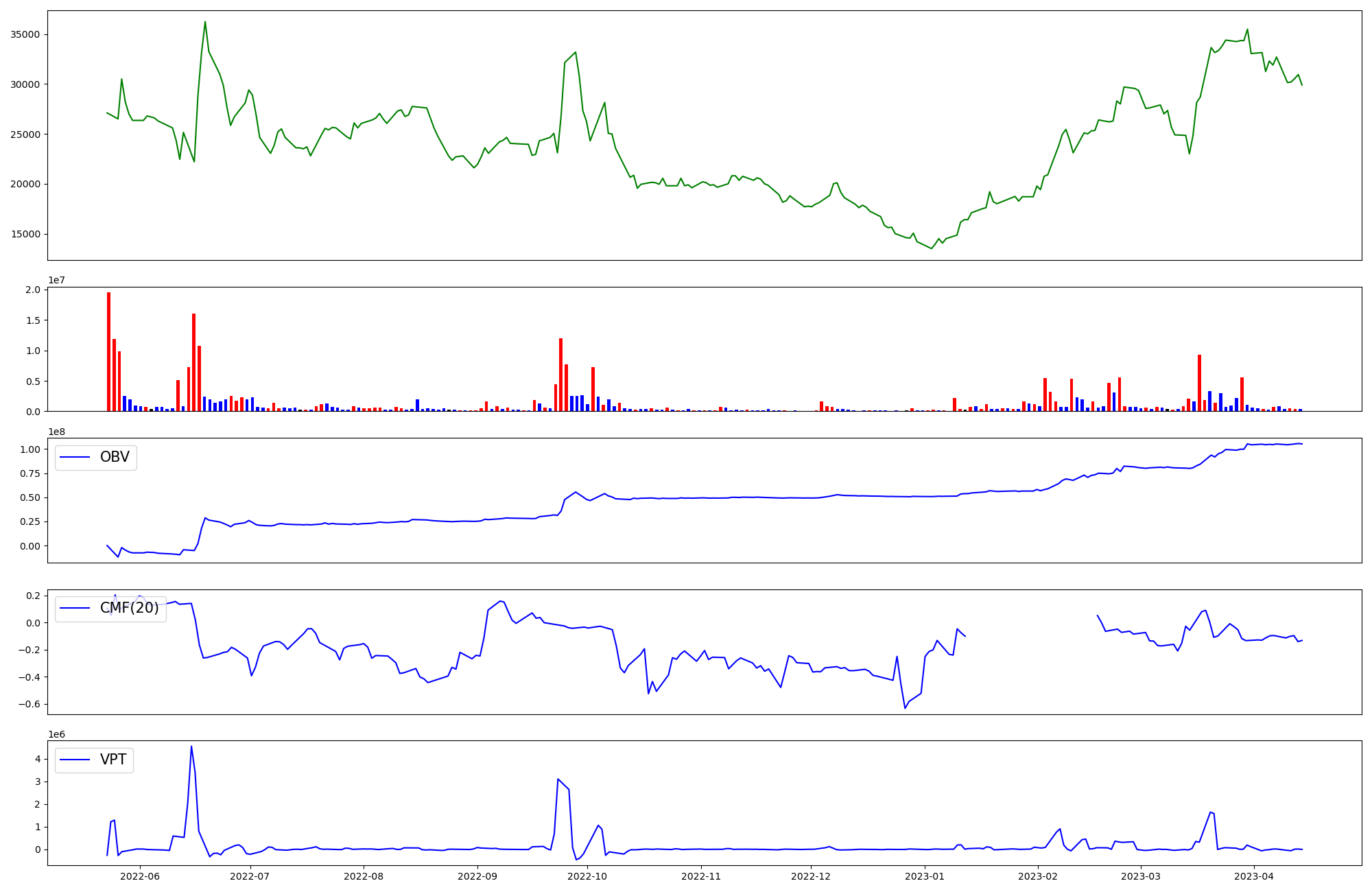Click the -0.6 label on CMF axis

coord(29,705)
